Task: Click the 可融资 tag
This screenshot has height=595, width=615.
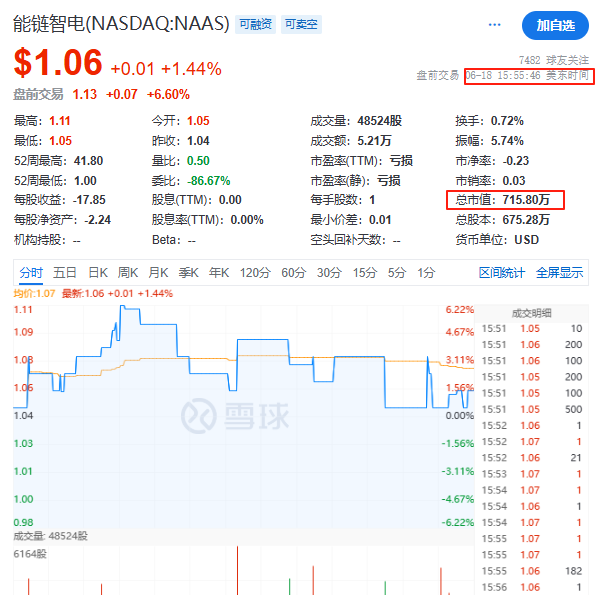Action: point(255,24)
